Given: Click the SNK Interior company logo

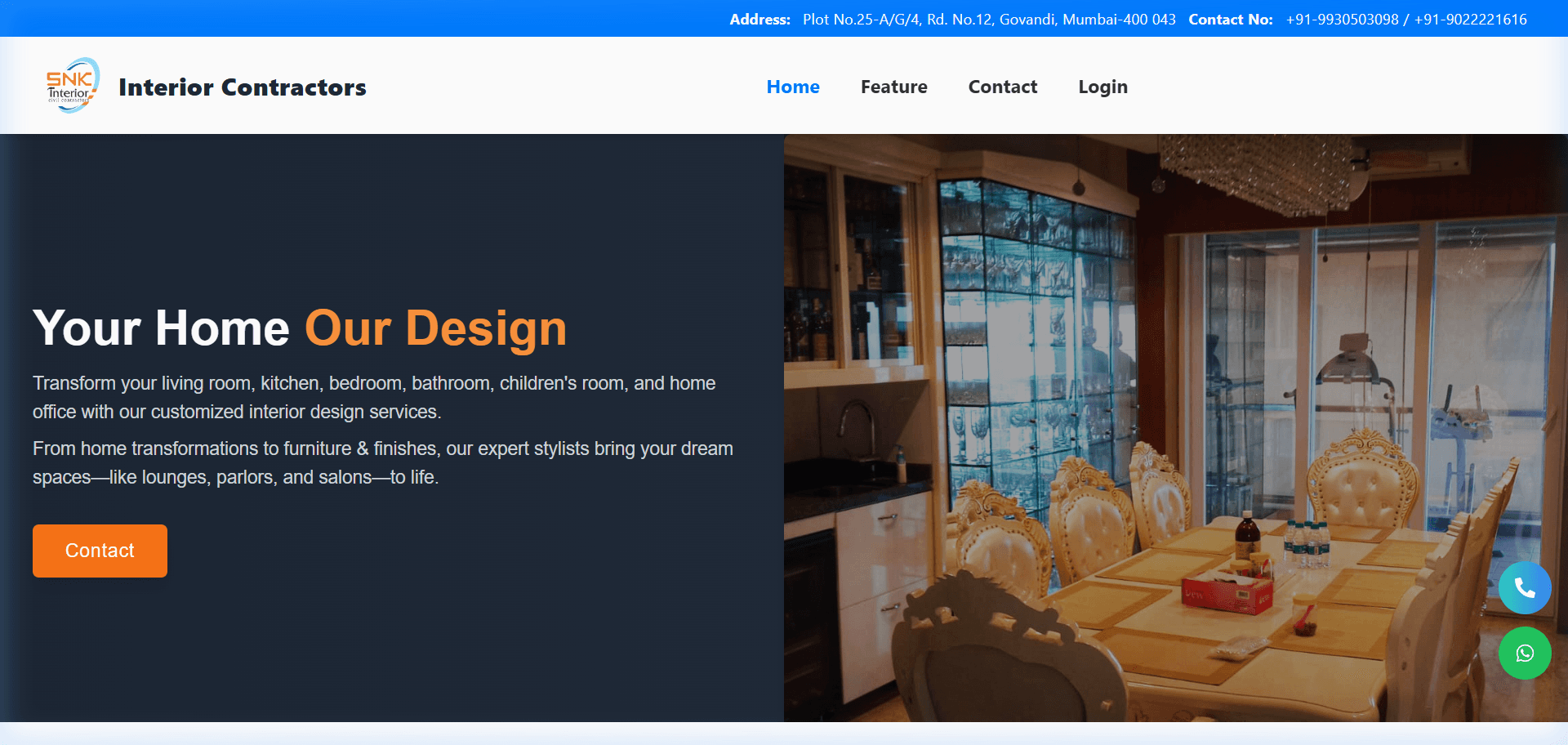Looking at the screenshot, I should pos(73,85).
